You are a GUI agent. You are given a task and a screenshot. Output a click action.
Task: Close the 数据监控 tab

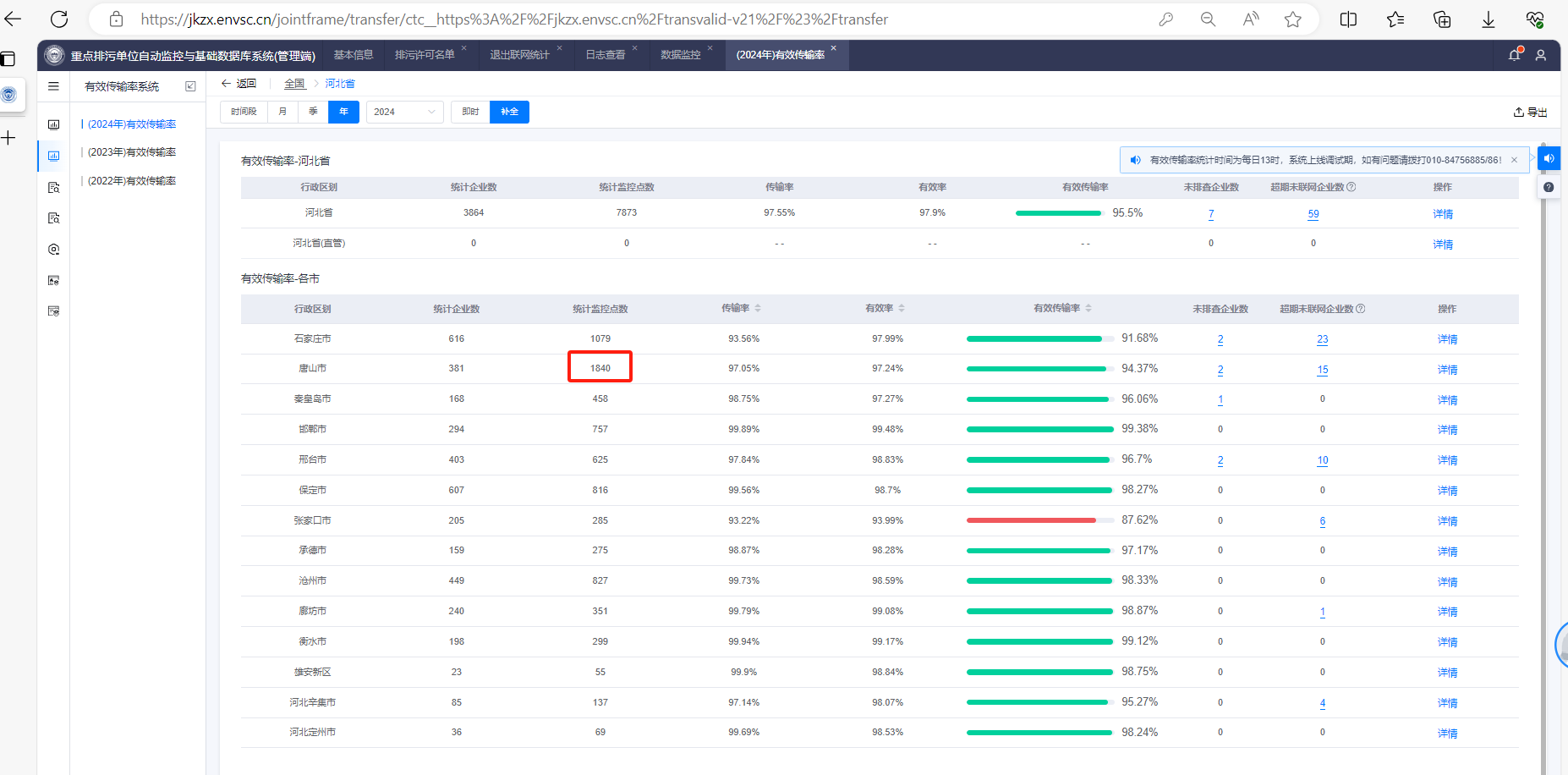pyautogui.click(x=710, y=48)
